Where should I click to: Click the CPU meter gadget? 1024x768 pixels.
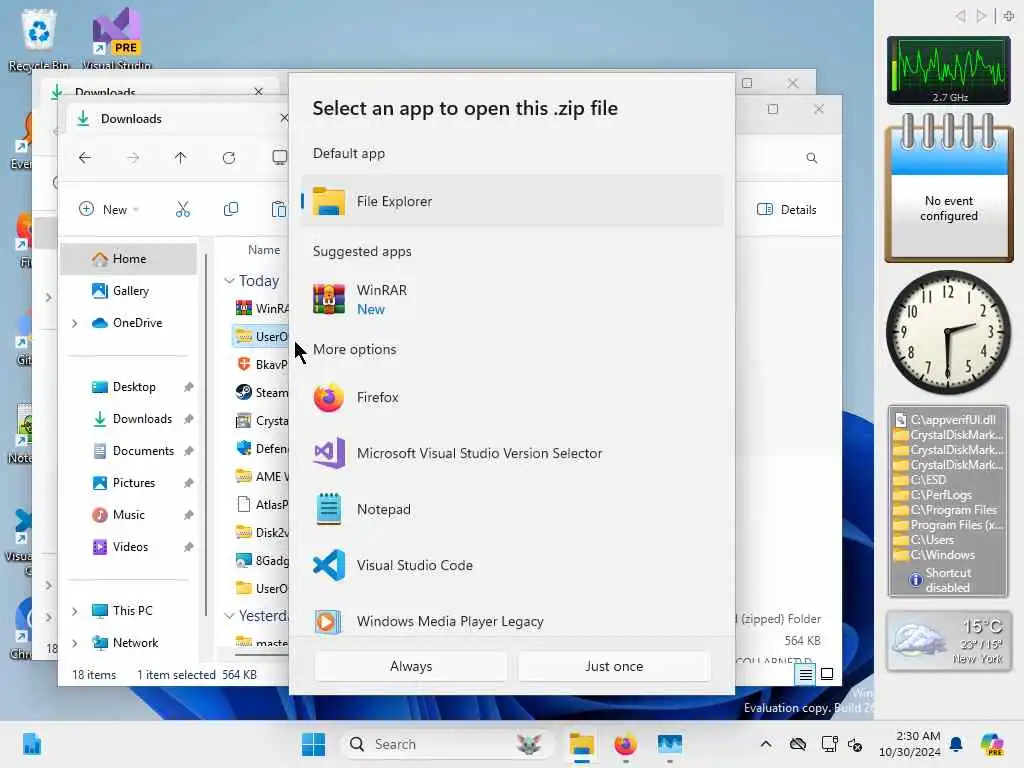tap(948, 71)
